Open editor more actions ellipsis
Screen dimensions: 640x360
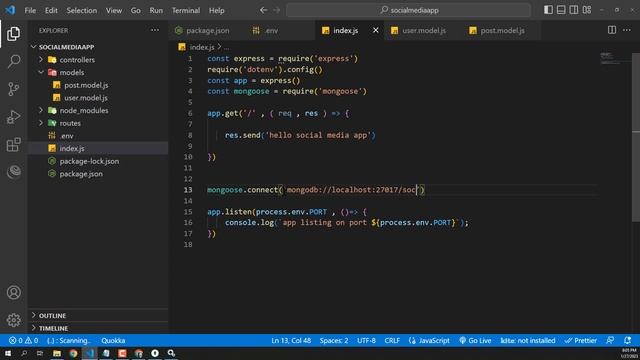(x=627, y=30)
